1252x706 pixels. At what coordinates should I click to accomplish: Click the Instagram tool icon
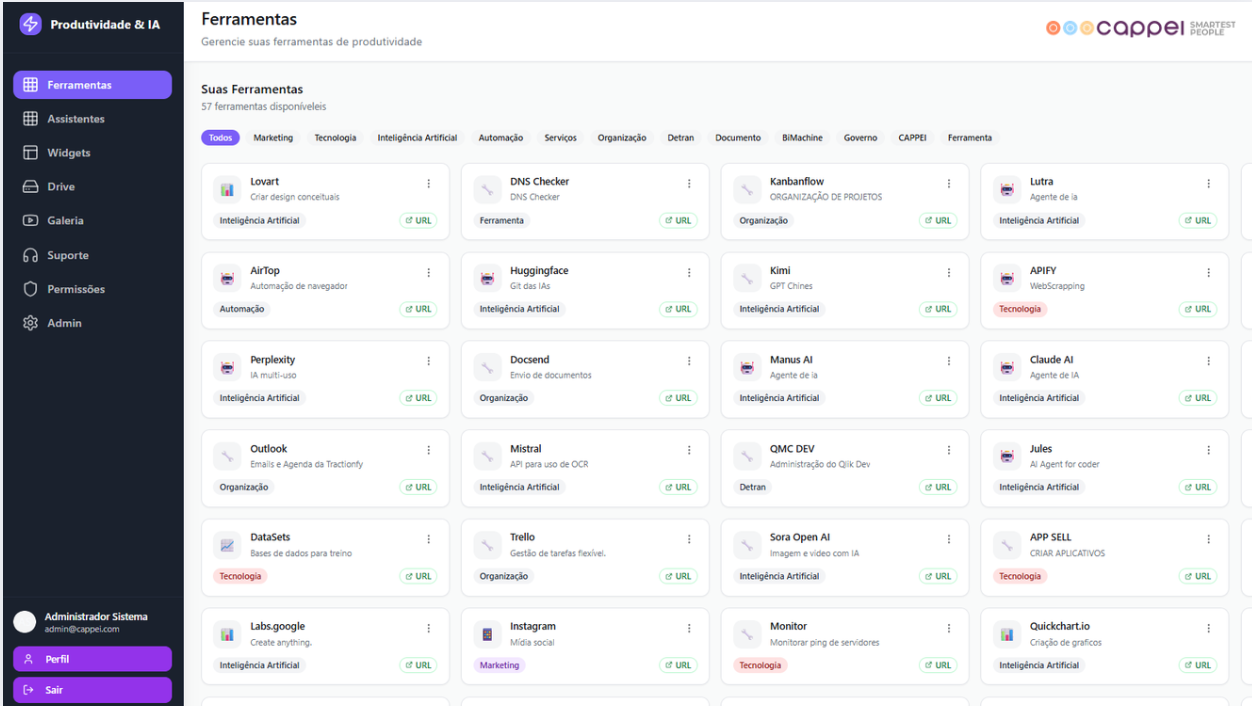[x=487, y=634]
